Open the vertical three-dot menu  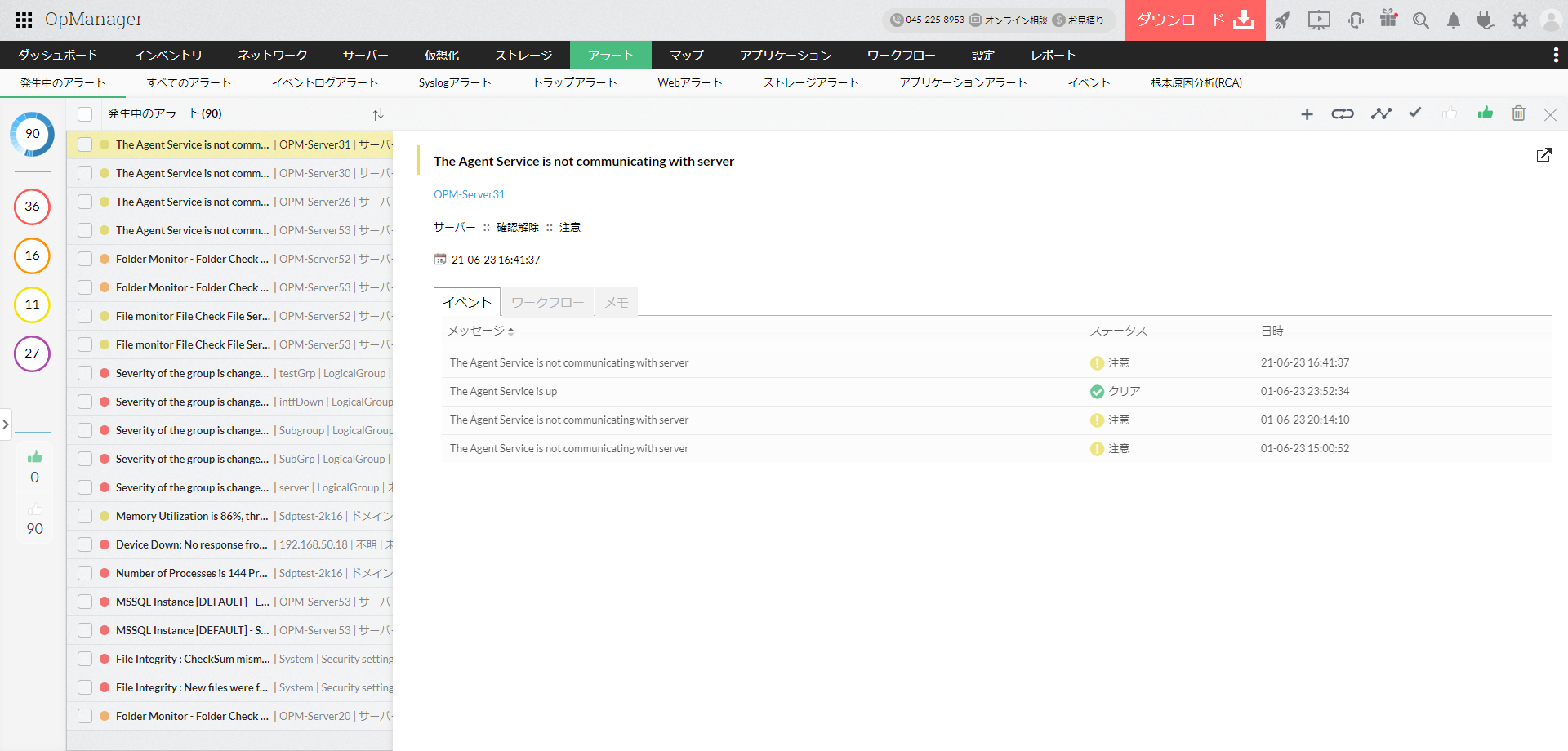1556,55
